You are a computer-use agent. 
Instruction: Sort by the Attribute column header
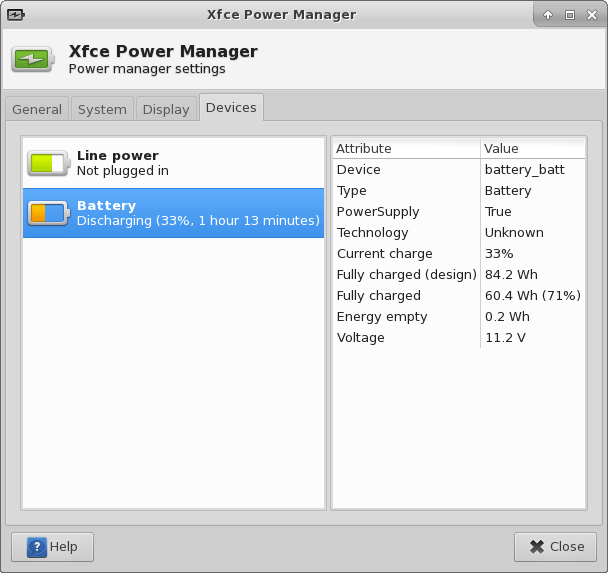405,148
